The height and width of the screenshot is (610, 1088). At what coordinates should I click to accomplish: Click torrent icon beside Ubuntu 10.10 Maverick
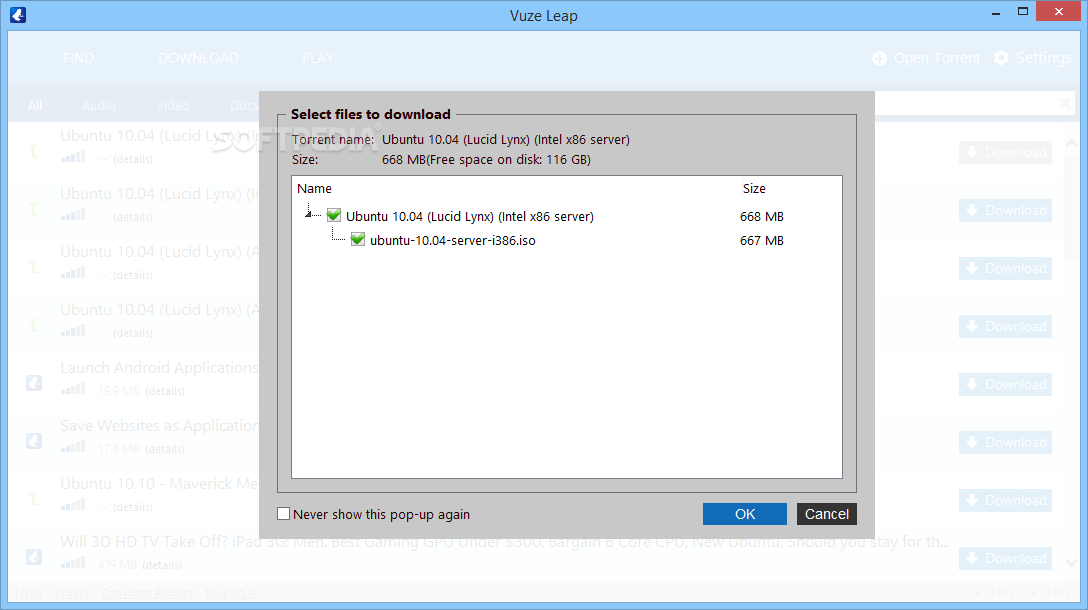[34, 499]
